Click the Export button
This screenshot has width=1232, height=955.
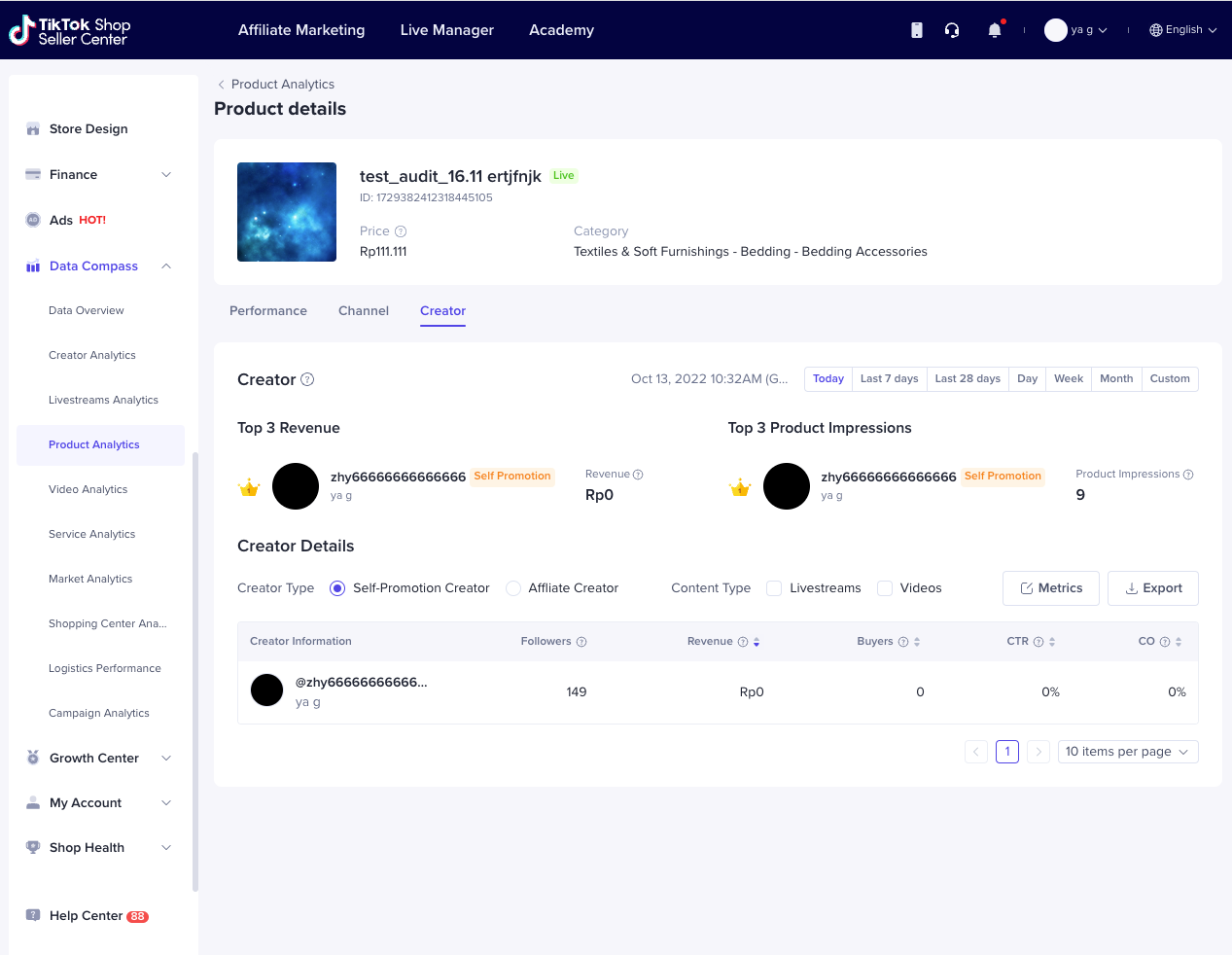coord(1152,588)
